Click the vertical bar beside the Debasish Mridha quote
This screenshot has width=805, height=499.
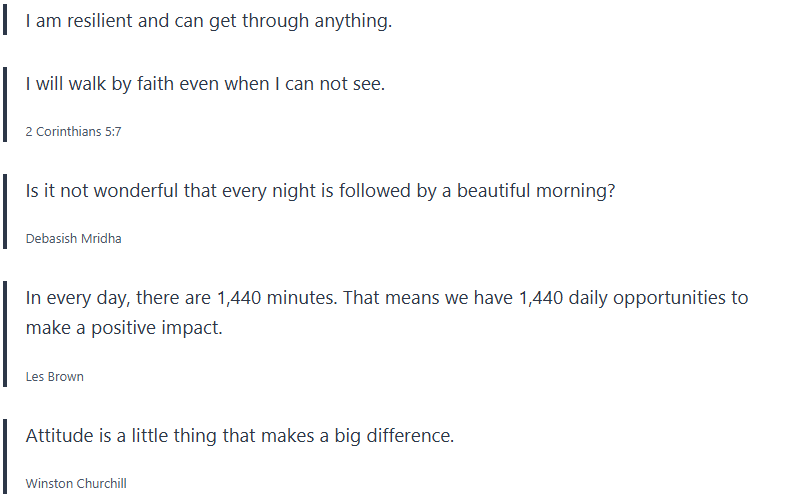point(6,213)
